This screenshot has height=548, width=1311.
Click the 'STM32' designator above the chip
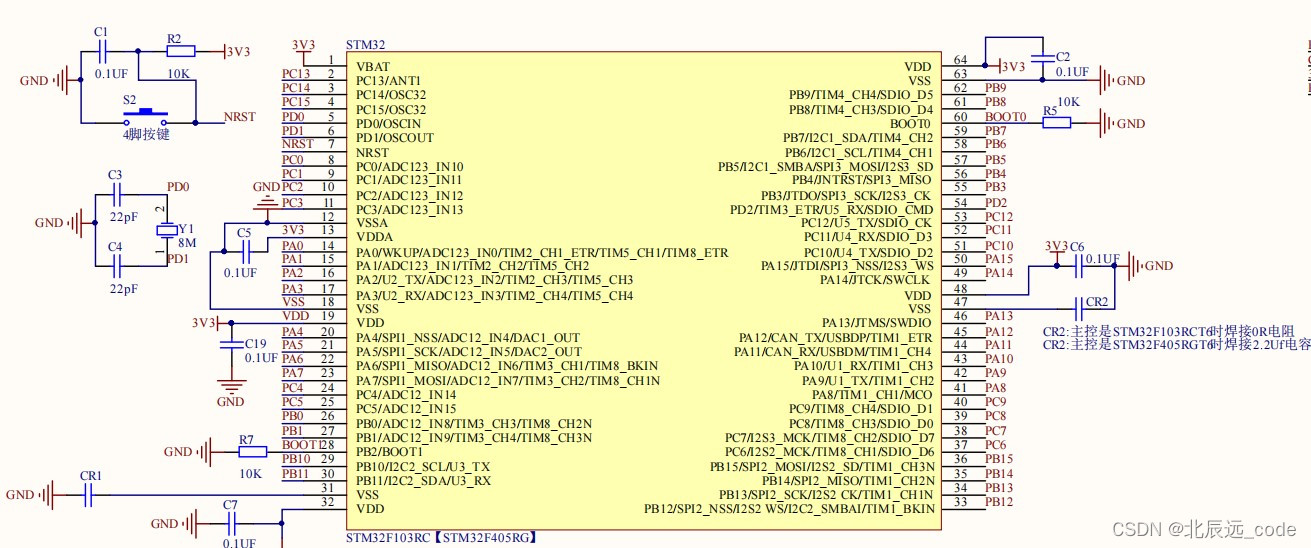coord(365,45)
